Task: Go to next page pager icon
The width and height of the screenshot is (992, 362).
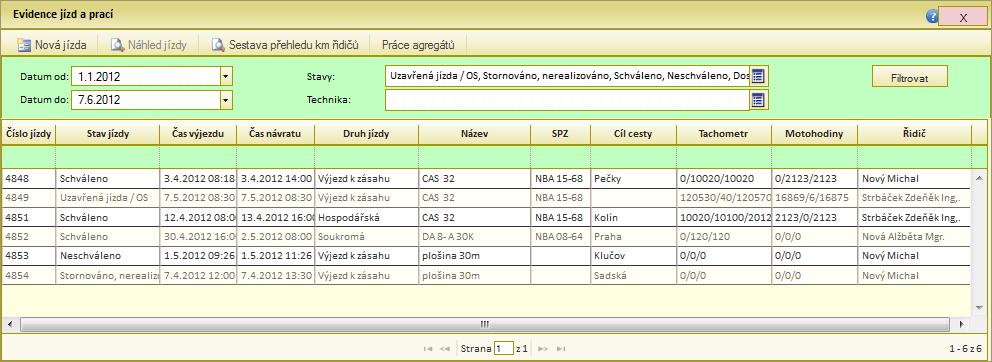Action: pos(542,349)
